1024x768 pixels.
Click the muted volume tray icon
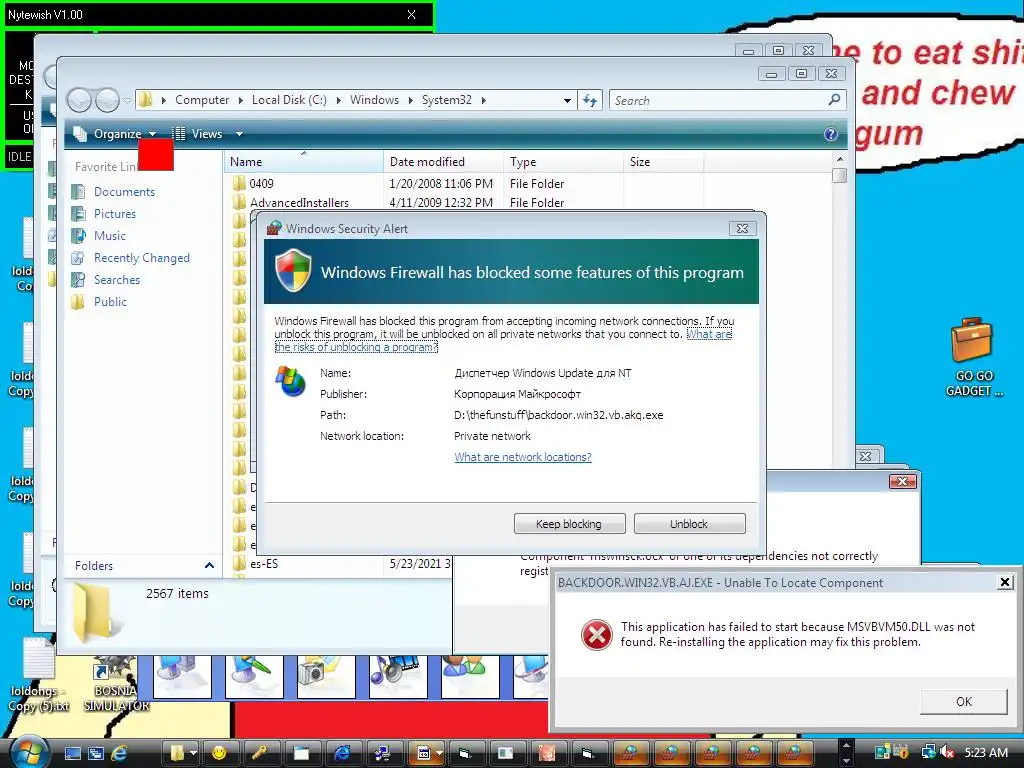coord(947,753)
